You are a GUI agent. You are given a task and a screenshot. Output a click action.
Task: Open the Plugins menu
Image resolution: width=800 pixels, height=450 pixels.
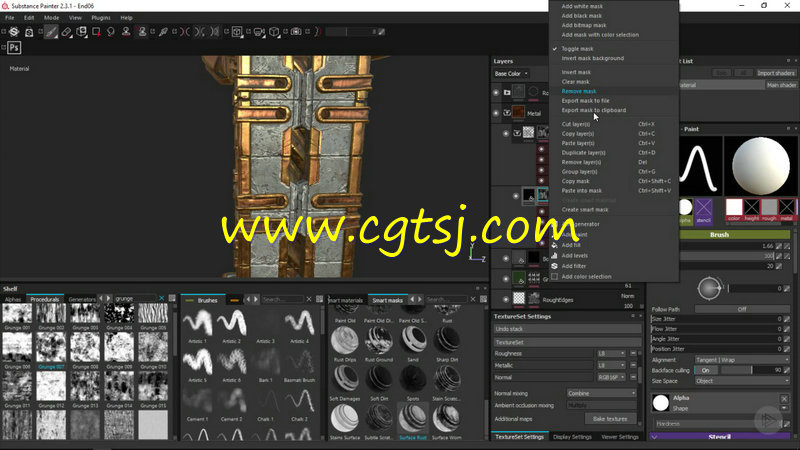click(x=101, y=18)
